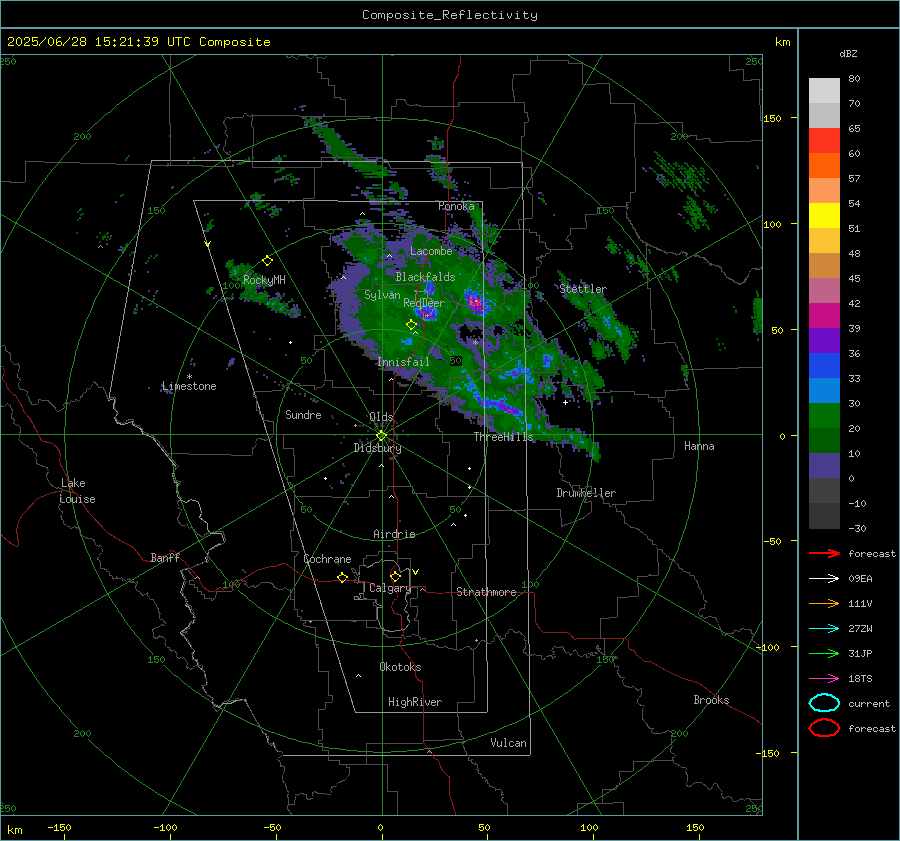
Task: Click the Cochrane label
Action: click(327, 559)
